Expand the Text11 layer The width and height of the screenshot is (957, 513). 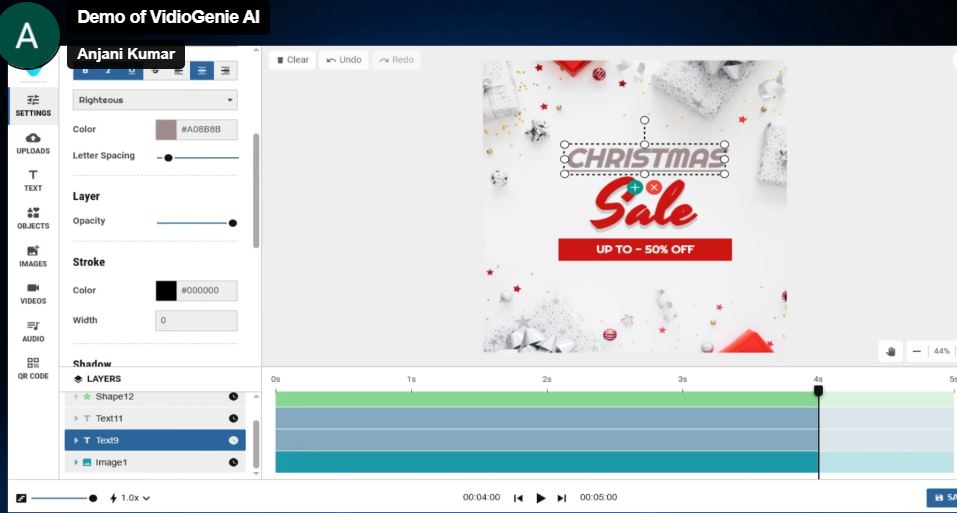click(76, 418)
